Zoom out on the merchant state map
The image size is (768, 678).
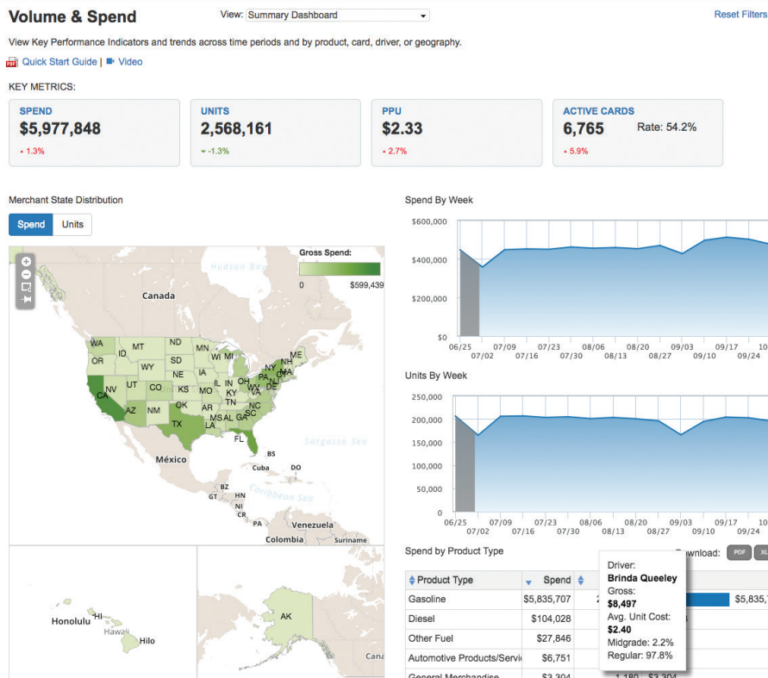point(26,274)
